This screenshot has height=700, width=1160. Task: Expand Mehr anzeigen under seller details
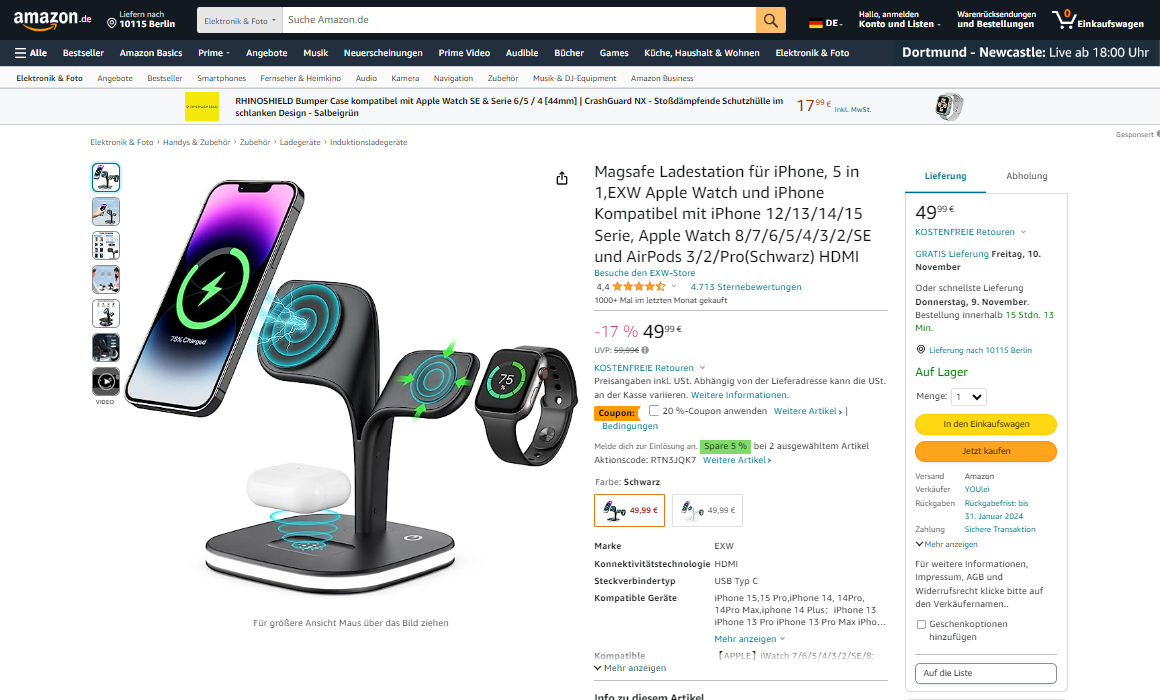(946, 544)
